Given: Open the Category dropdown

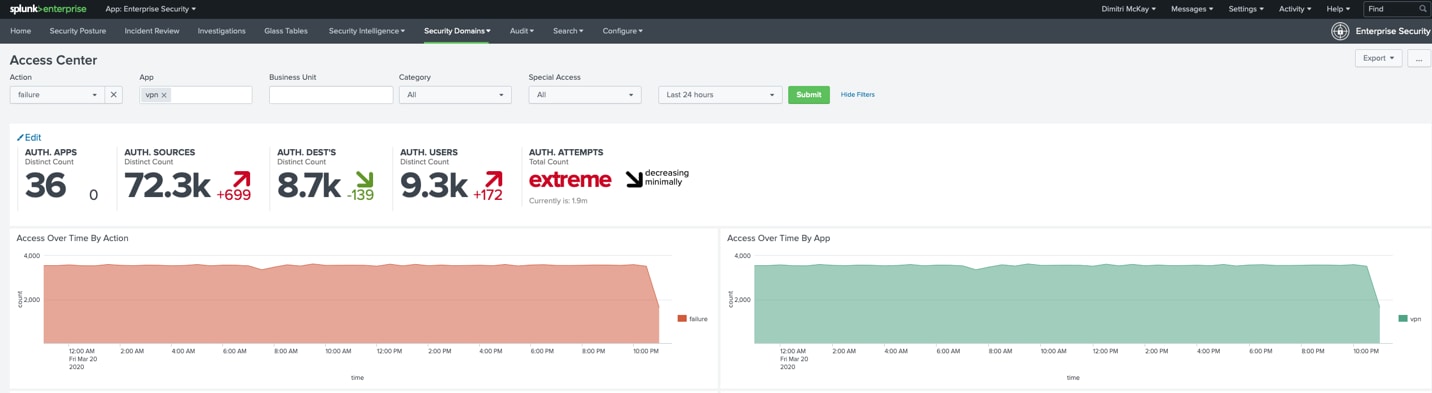Looking at the screenshot, I should 455,95.
